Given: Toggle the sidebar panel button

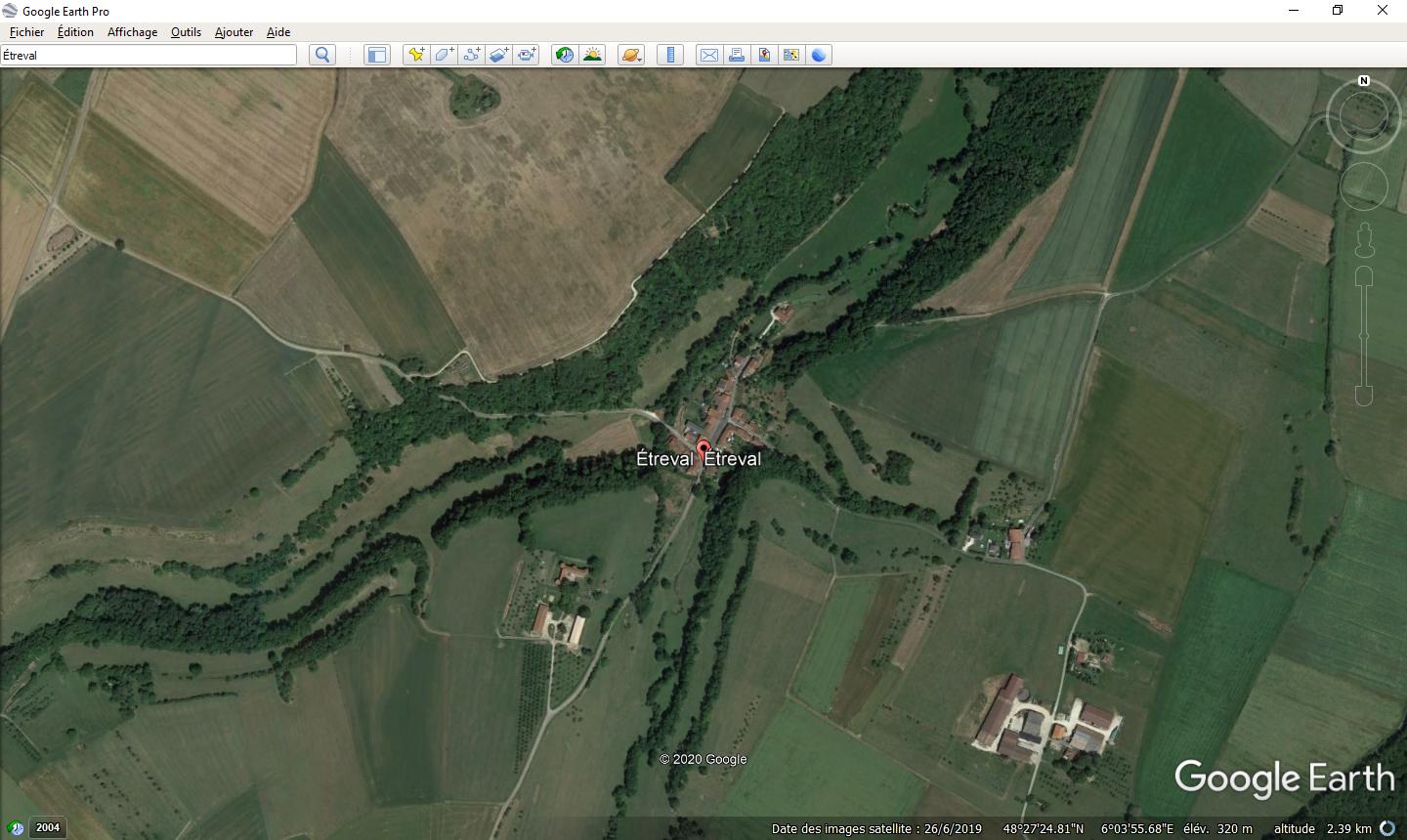Looking at the screenshot, I should [377, 55].
